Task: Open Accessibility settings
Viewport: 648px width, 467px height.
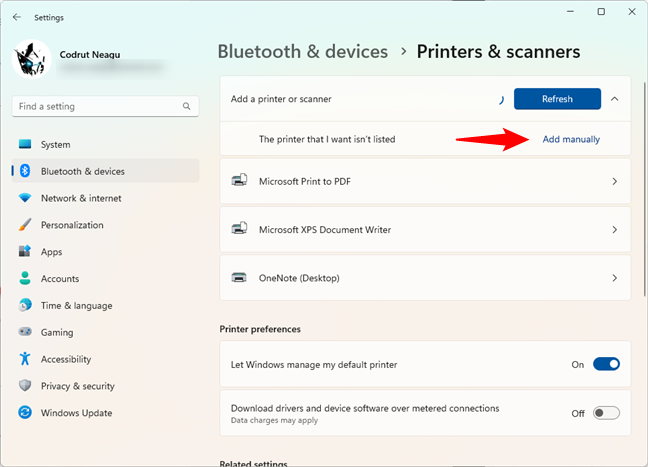Action: pos(105,359)
